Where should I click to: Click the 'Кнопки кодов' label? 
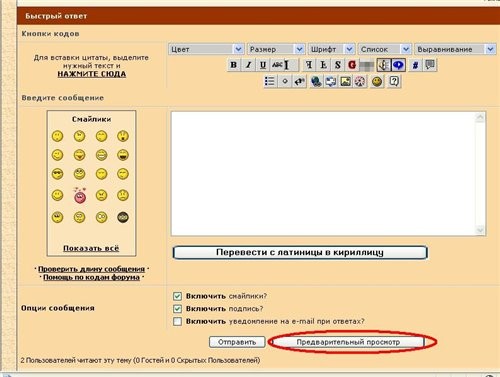point(50,34)
